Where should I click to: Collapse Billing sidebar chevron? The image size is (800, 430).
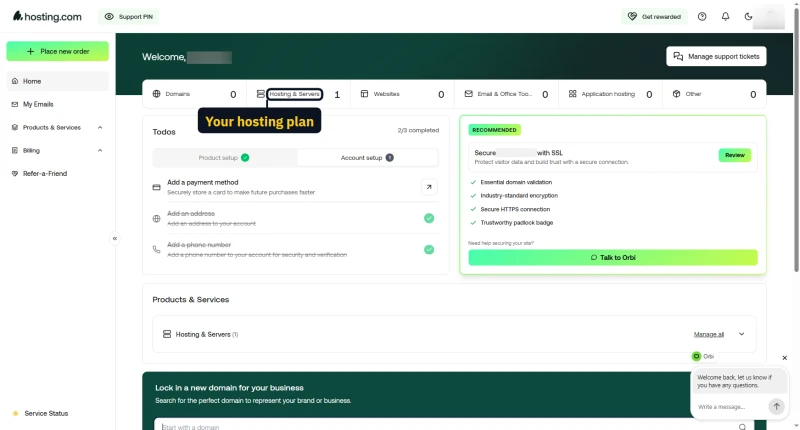[x=100, y=150]
